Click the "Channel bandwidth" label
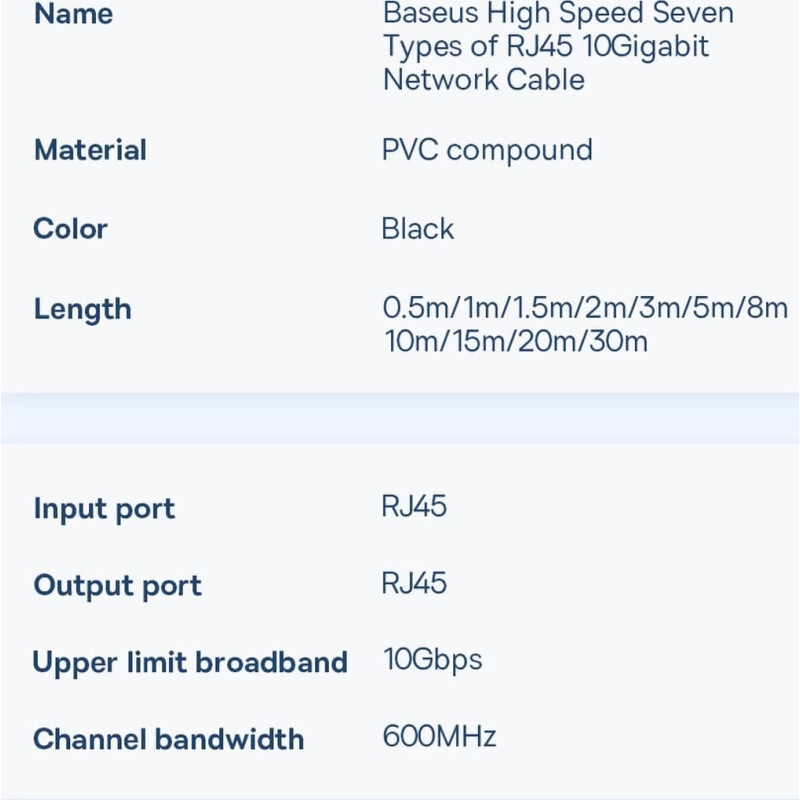The width and height of the screenshot is (800, 800). coord(168,740)
